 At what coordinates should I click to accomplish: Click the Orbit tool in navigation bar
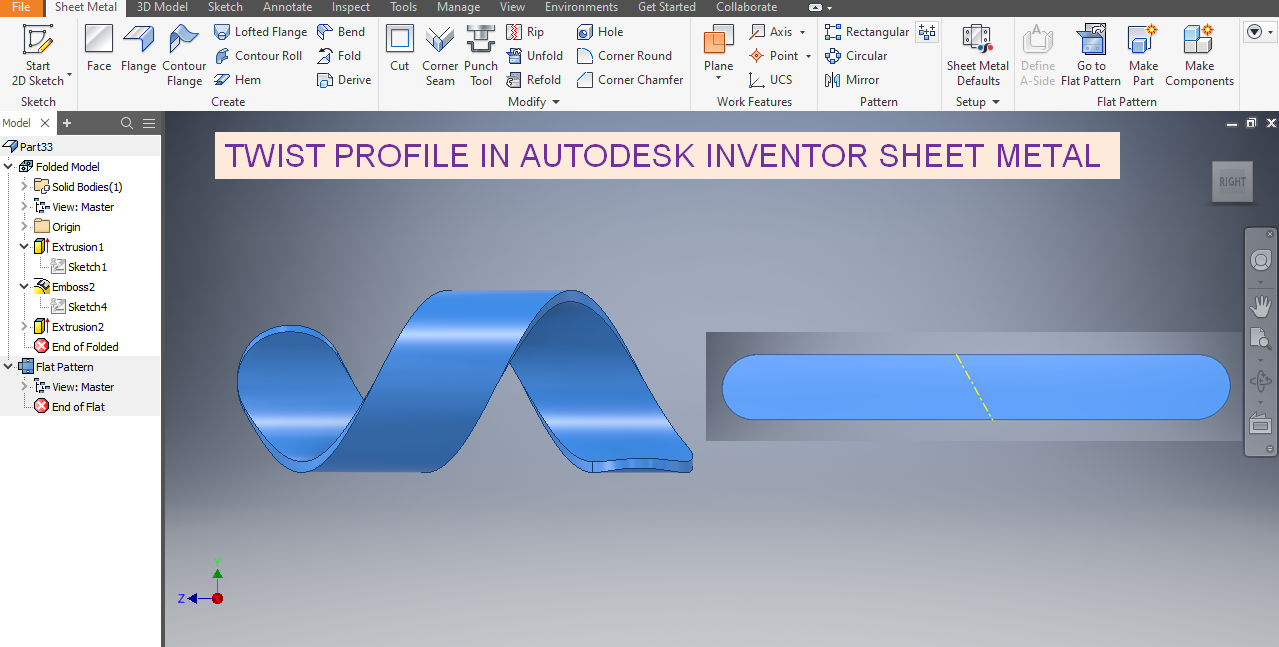[x=1260, y=381]
